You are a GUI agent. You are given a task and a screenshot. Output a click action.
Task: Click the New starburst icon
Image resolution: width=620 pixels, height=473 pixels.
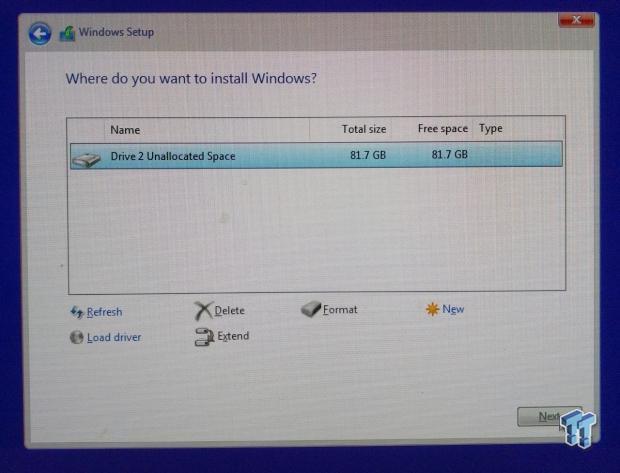pyautogui.click(x=432, y=309)
